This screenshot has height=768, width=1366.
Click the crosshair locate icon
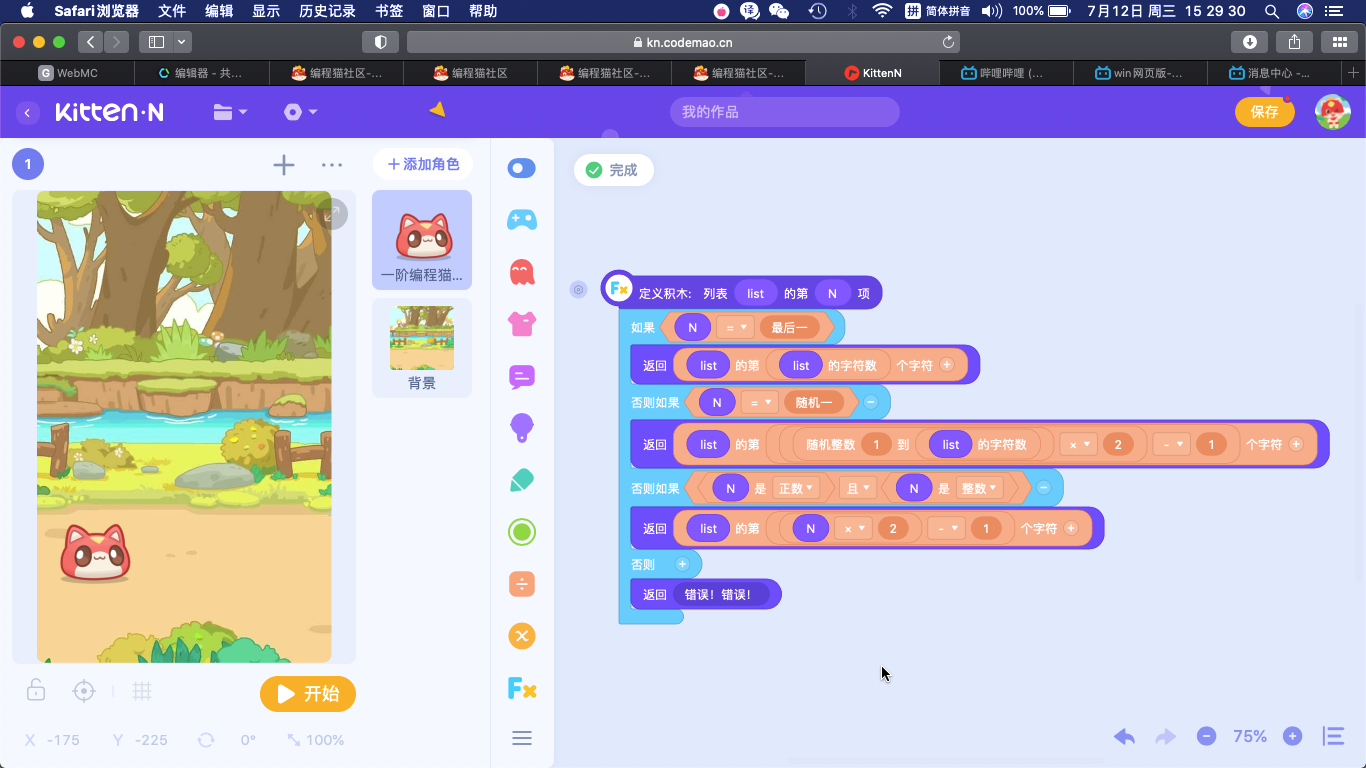coord(85,691)
